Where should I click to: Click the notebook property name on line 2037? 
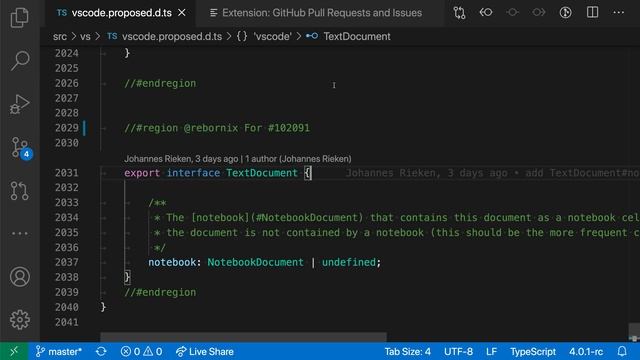(x=172, y=262)
